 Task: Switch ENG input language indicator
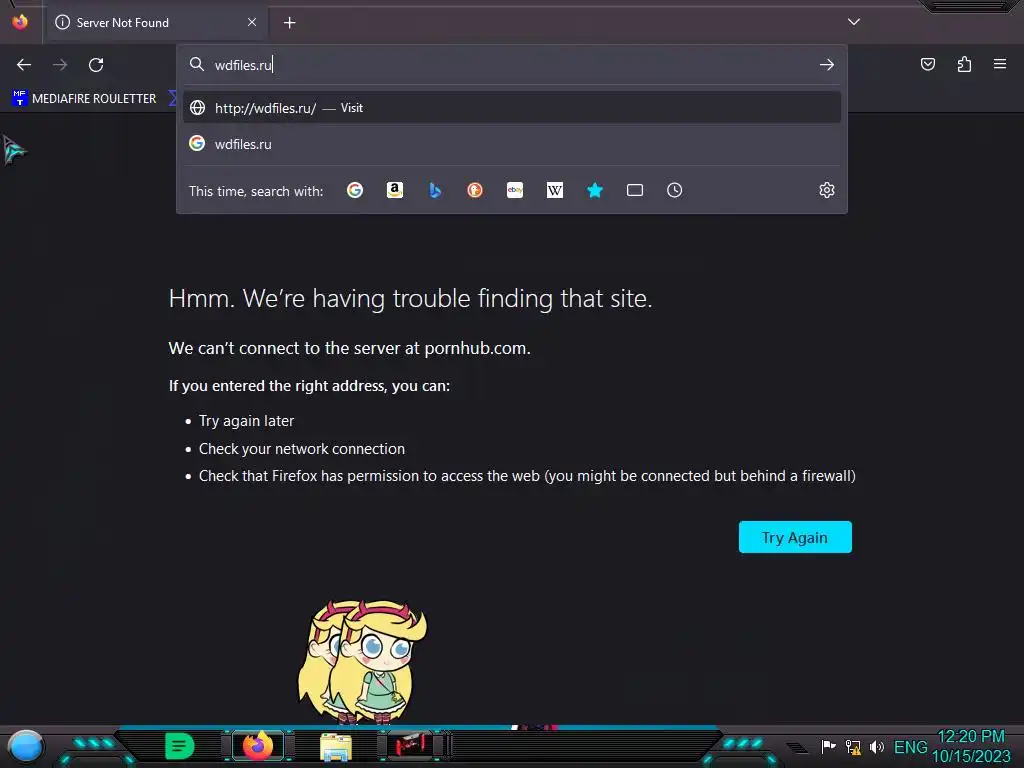coord(910,747)
